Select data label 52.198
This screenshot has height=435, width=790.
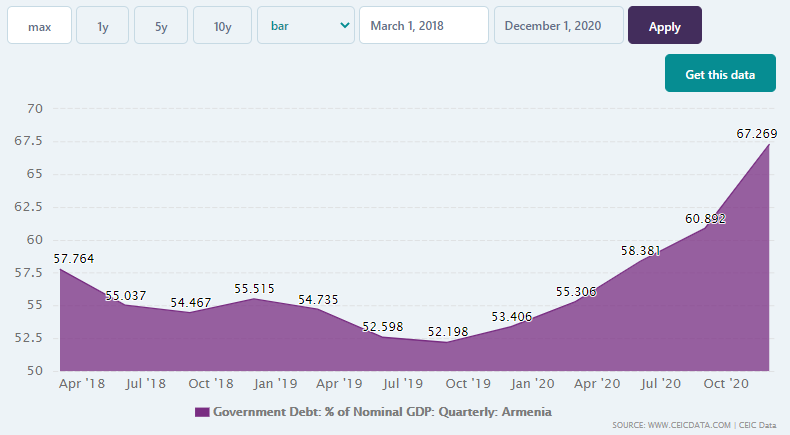coord(448,332)
